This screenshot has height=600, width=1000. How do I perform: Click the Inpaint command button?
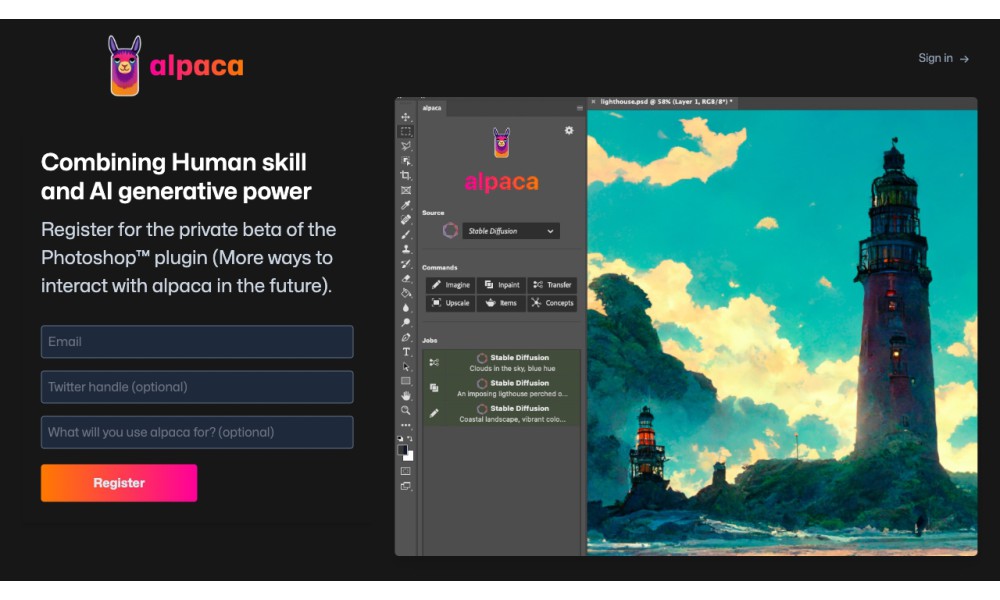tap(501, 285)
